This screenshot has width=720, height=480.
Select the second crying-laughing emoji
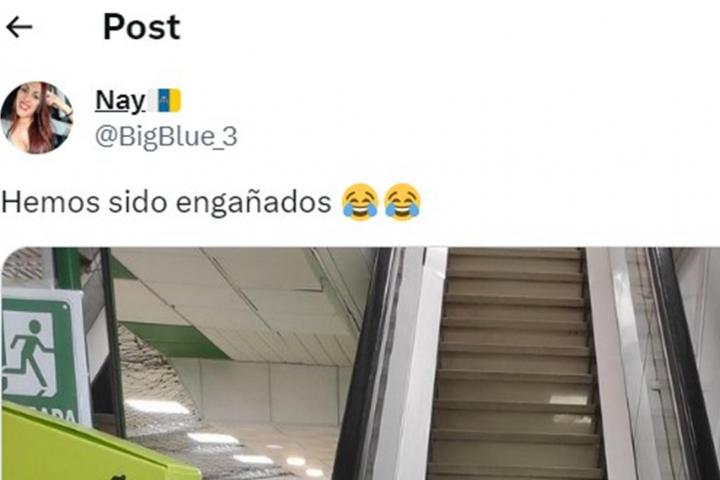click(x=402, y=202)
